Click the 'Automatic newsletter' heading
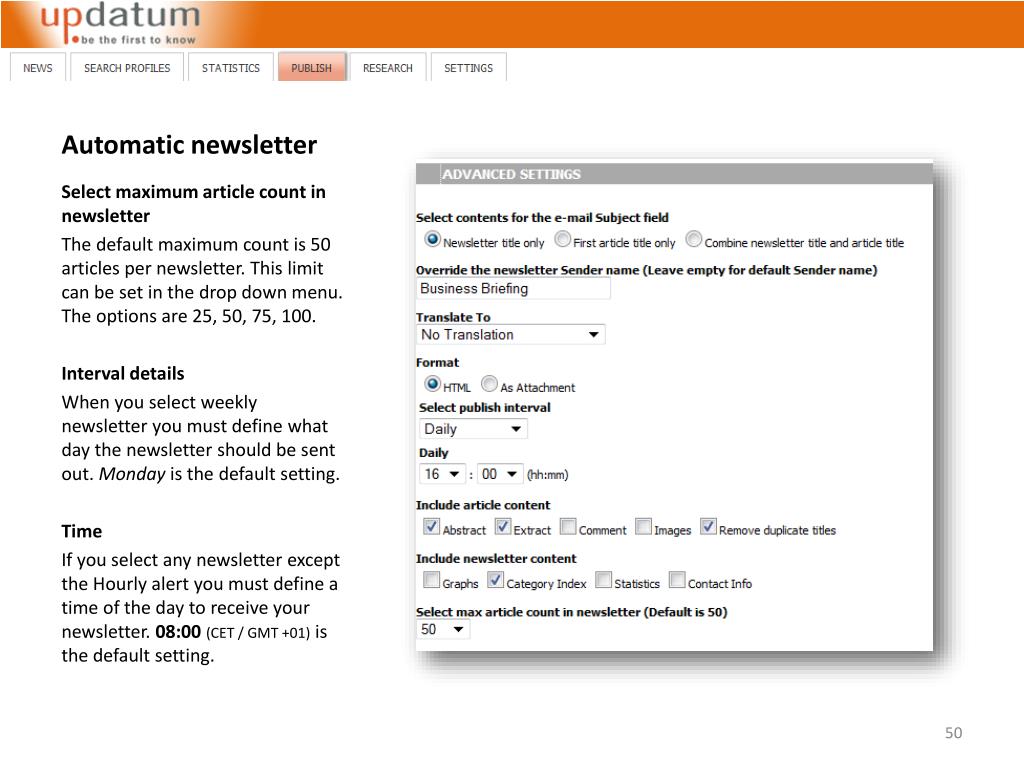The width and height of the screenshot is (1024, 768). click(x=189, y=145)
